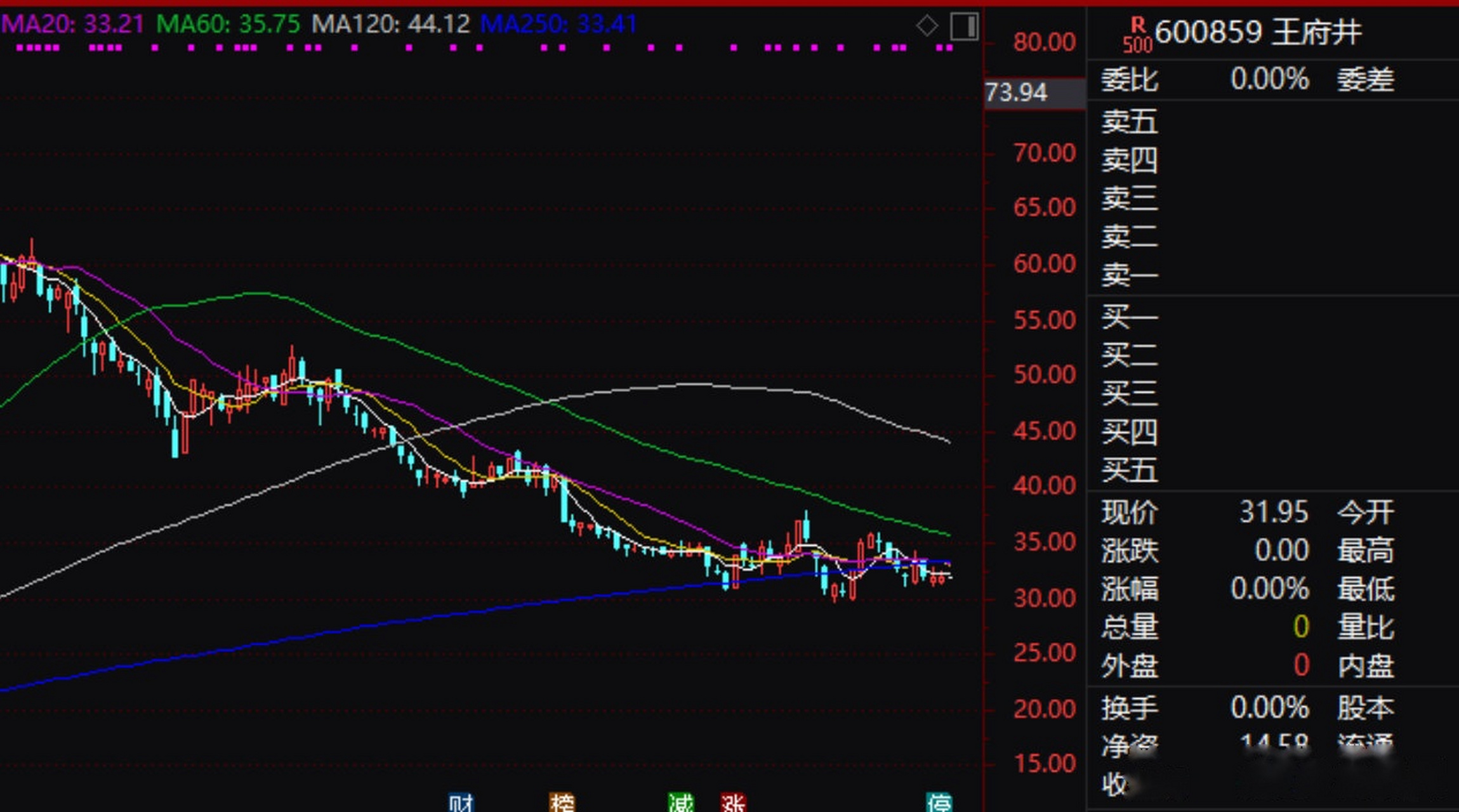This screenshot has height=812, width=1459.
Task: Click the blue 财 event marker
Action: point(461,802)
